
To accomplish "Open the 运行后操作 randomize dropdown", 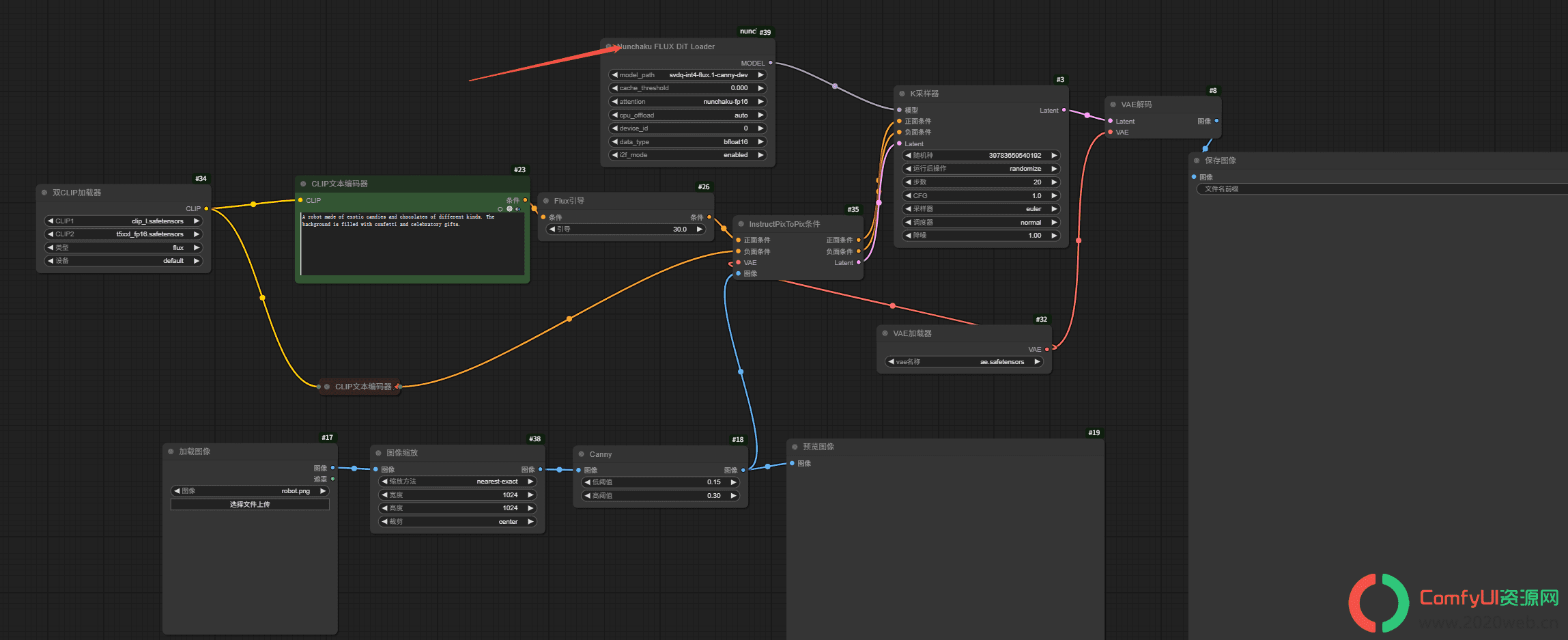I will [x=981, y=169].
